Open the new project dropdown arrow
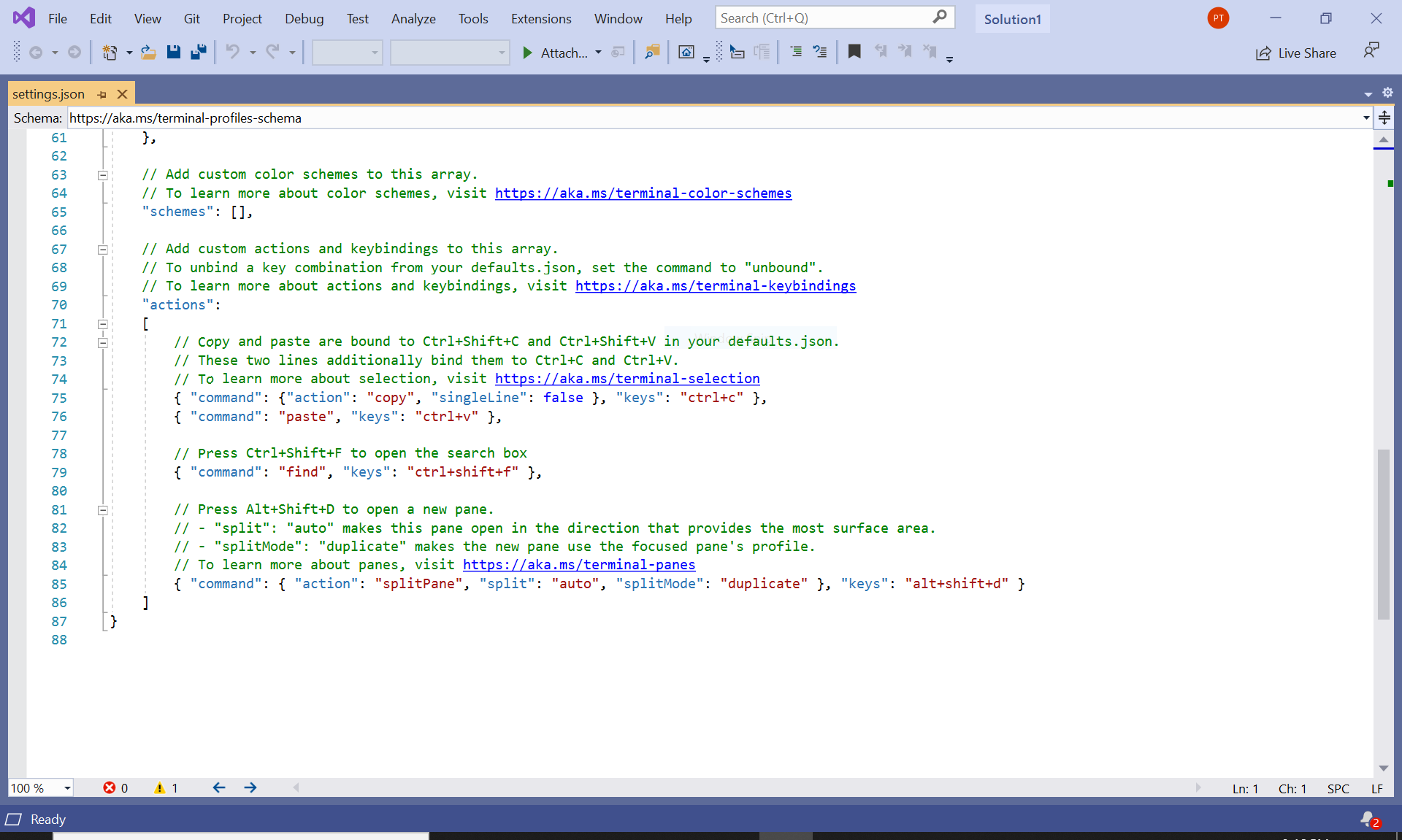This screenshot has width=1402, height=840. 129,53
